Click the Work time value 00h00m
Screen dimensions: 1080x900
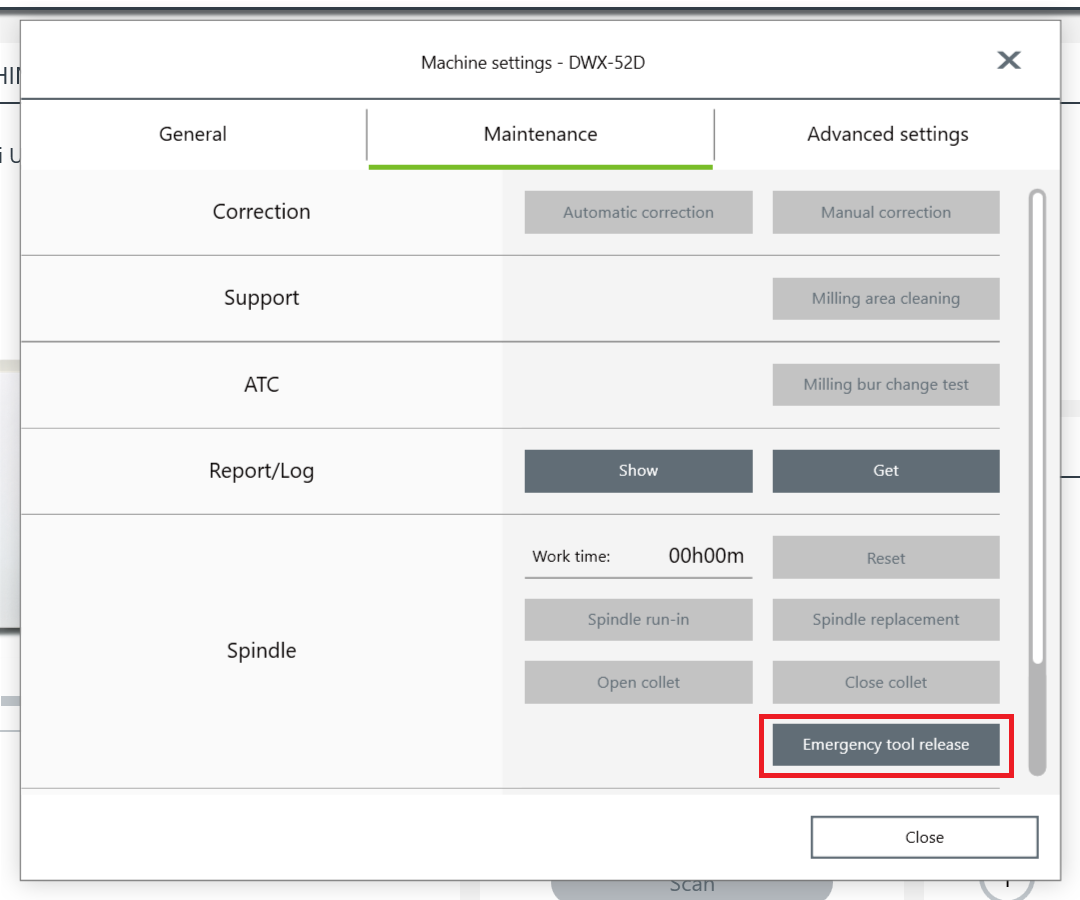click(706, 556)
